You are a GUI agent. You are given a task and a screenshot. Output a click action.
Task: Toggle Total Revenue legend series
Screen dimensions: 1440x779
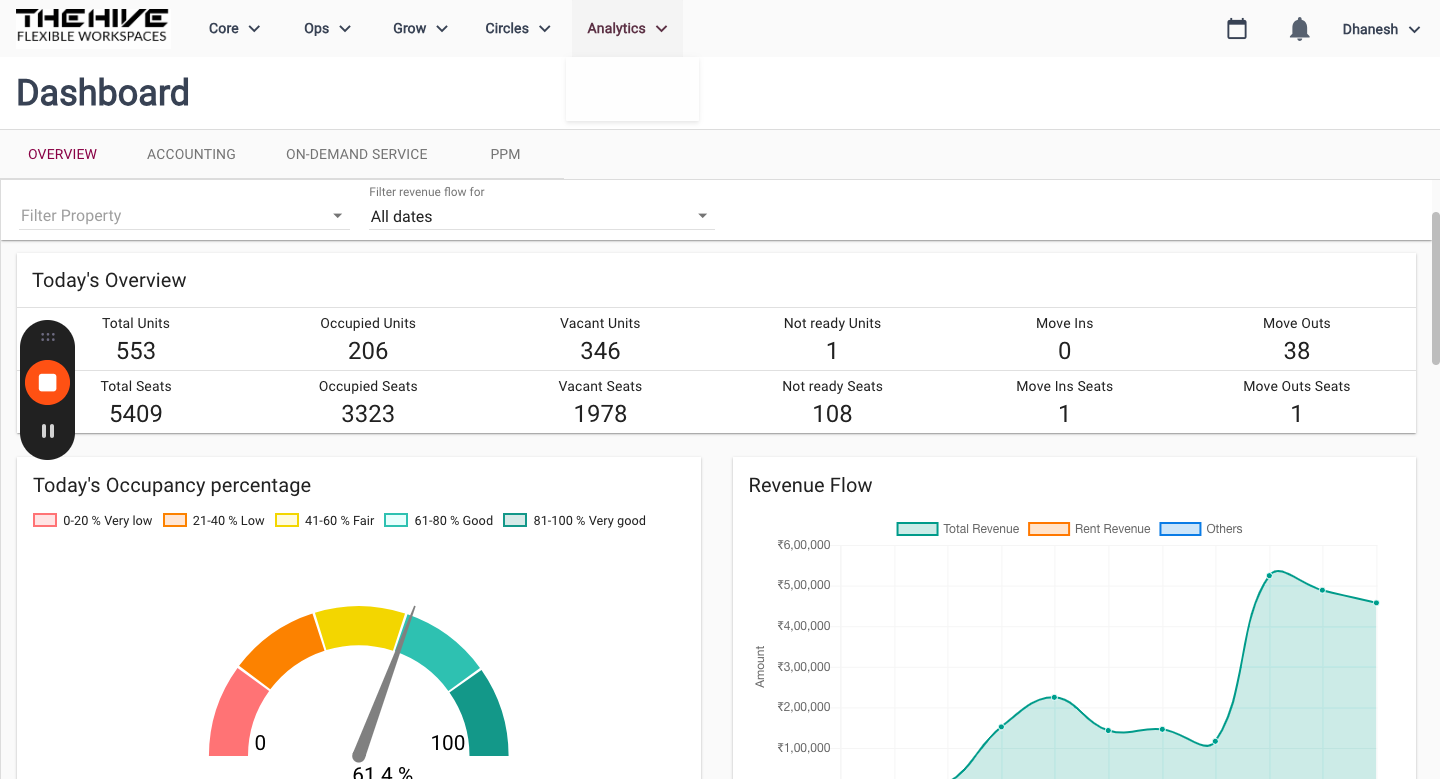tap(958, 529)
